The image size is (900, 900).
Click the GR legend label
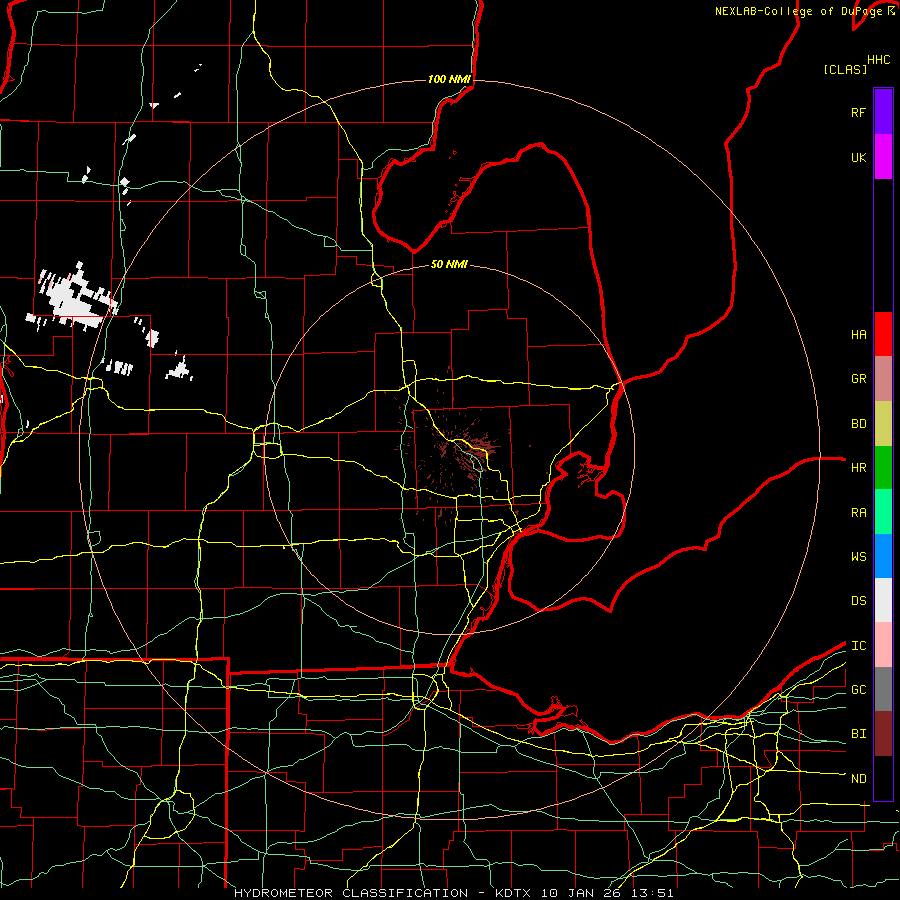point(858,379)
